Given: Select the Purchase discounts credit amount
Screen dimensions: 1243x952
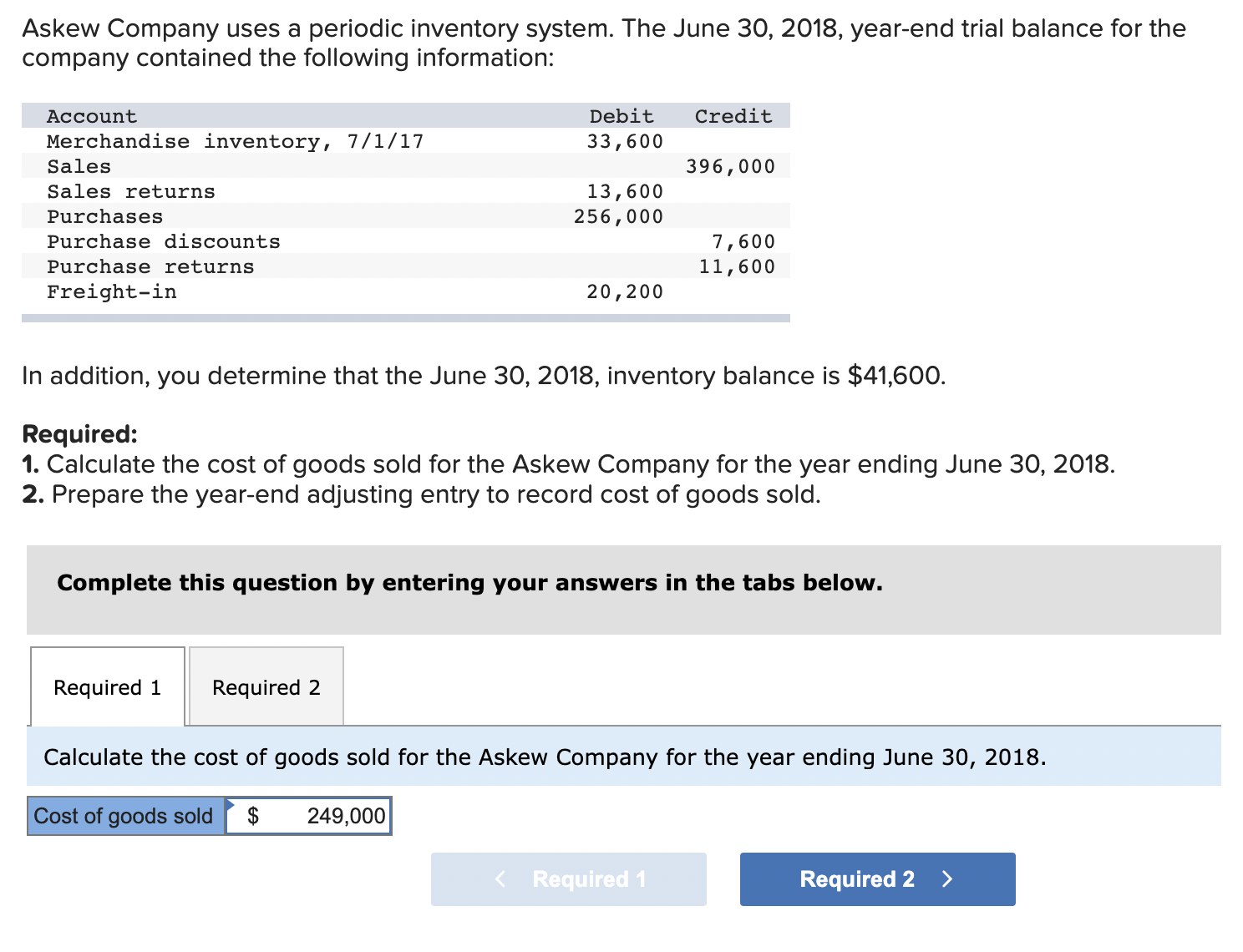Looking at the screenshot, I should point(742,241).
